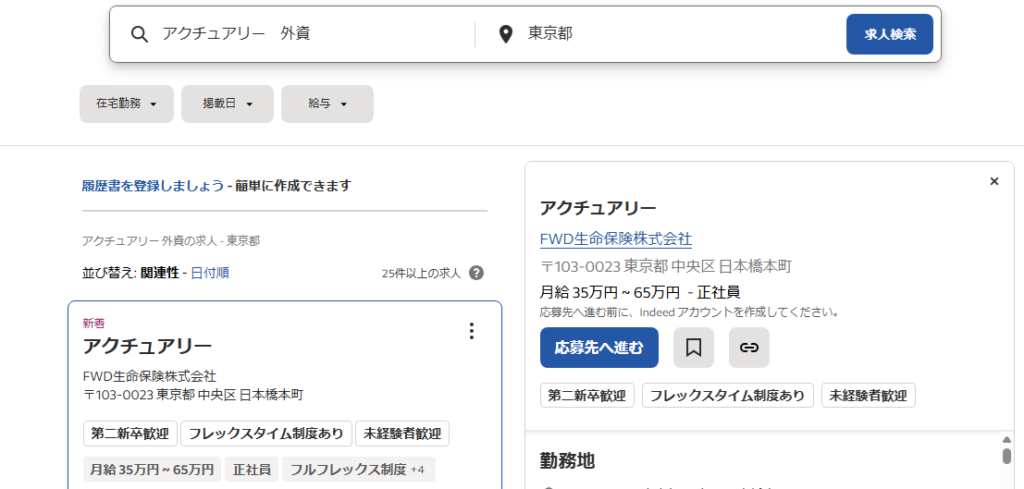Expand the 在宅勤務 filter dropdown

127,104
